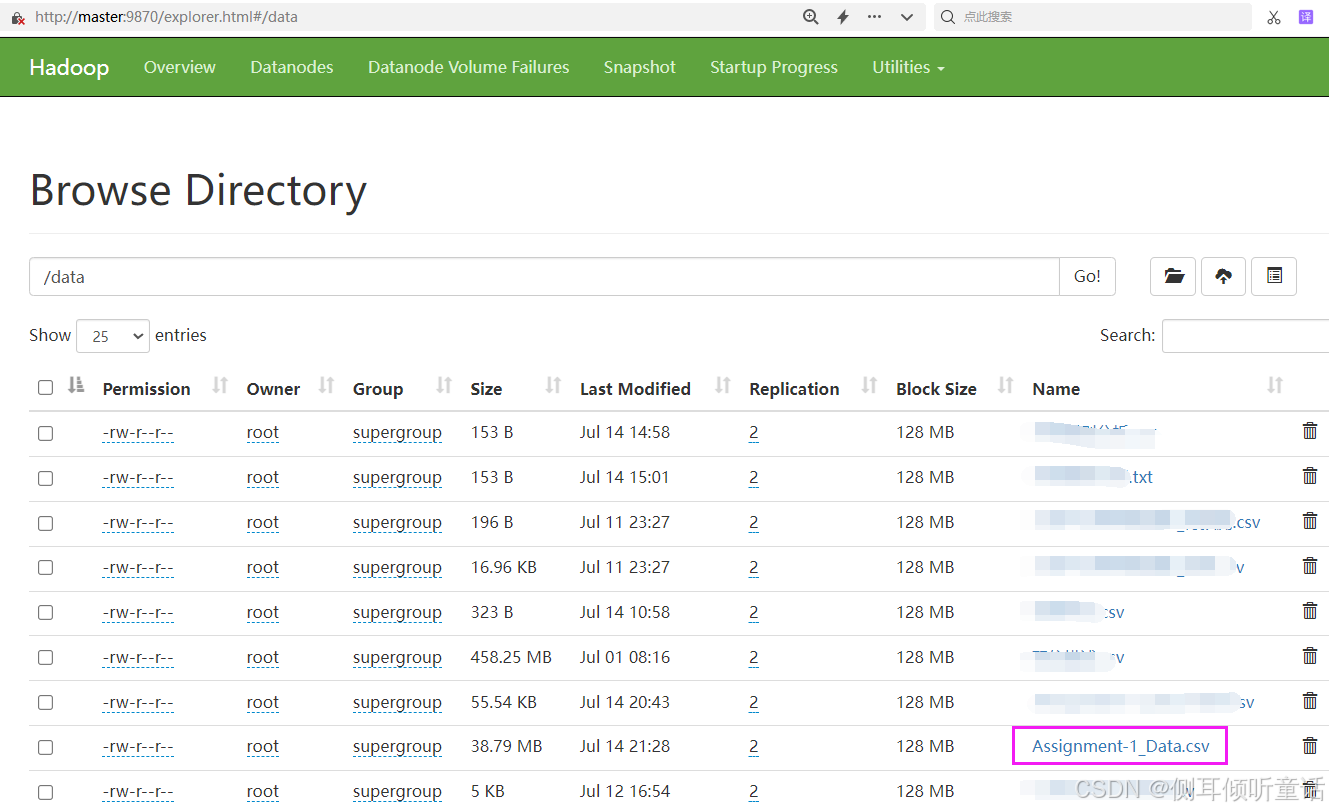This screenshot has width=1329, height=811.
Task: Delete the 153 B file from 14:58
Action: [x=1310, y=431]
